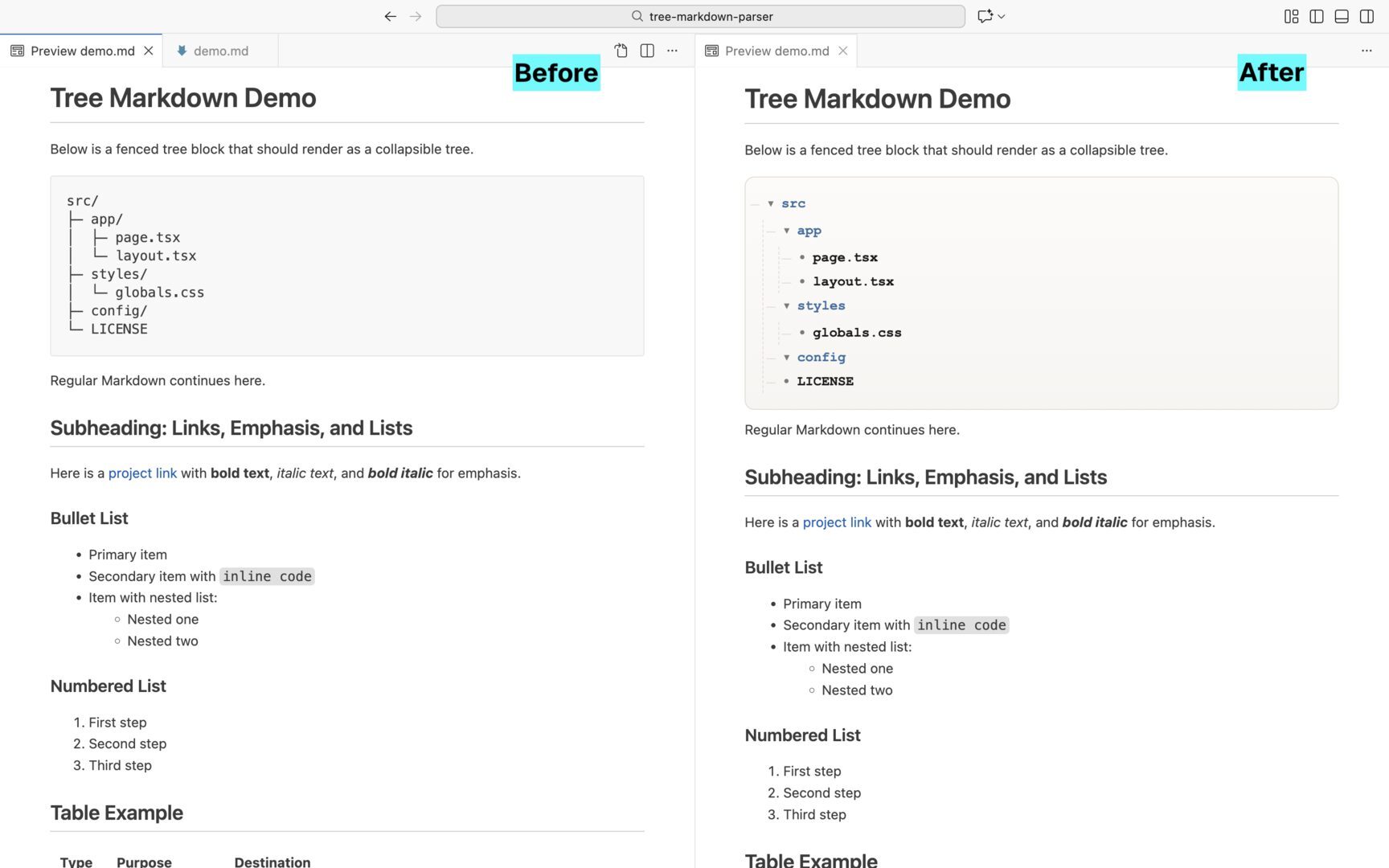Collapse the src node in the tree
The height and width of the screenshot is (868, 1389).
click(771, 203)
